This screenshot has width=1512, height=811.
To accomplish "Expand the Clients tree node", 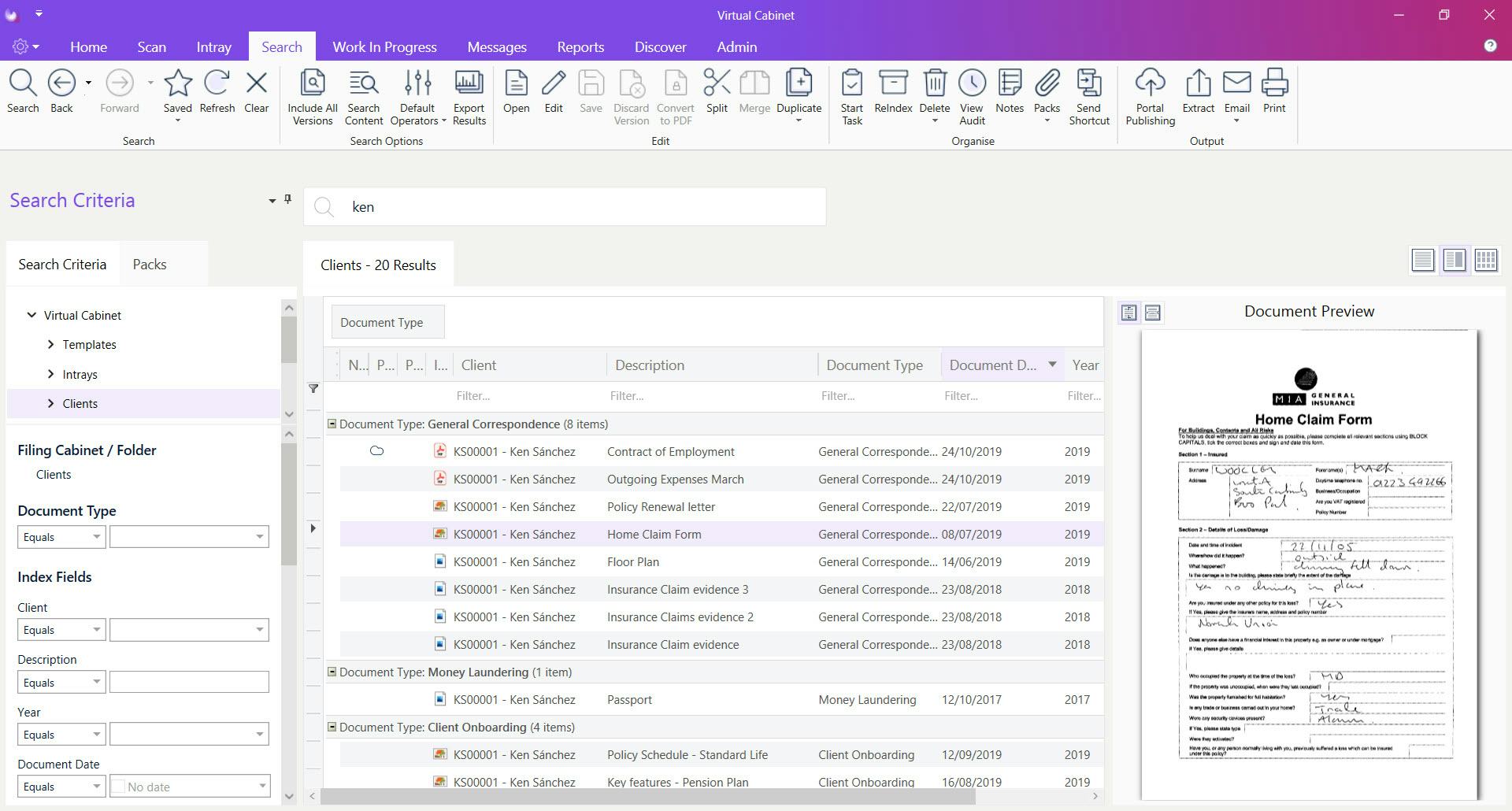I will [x=51, y=403].
